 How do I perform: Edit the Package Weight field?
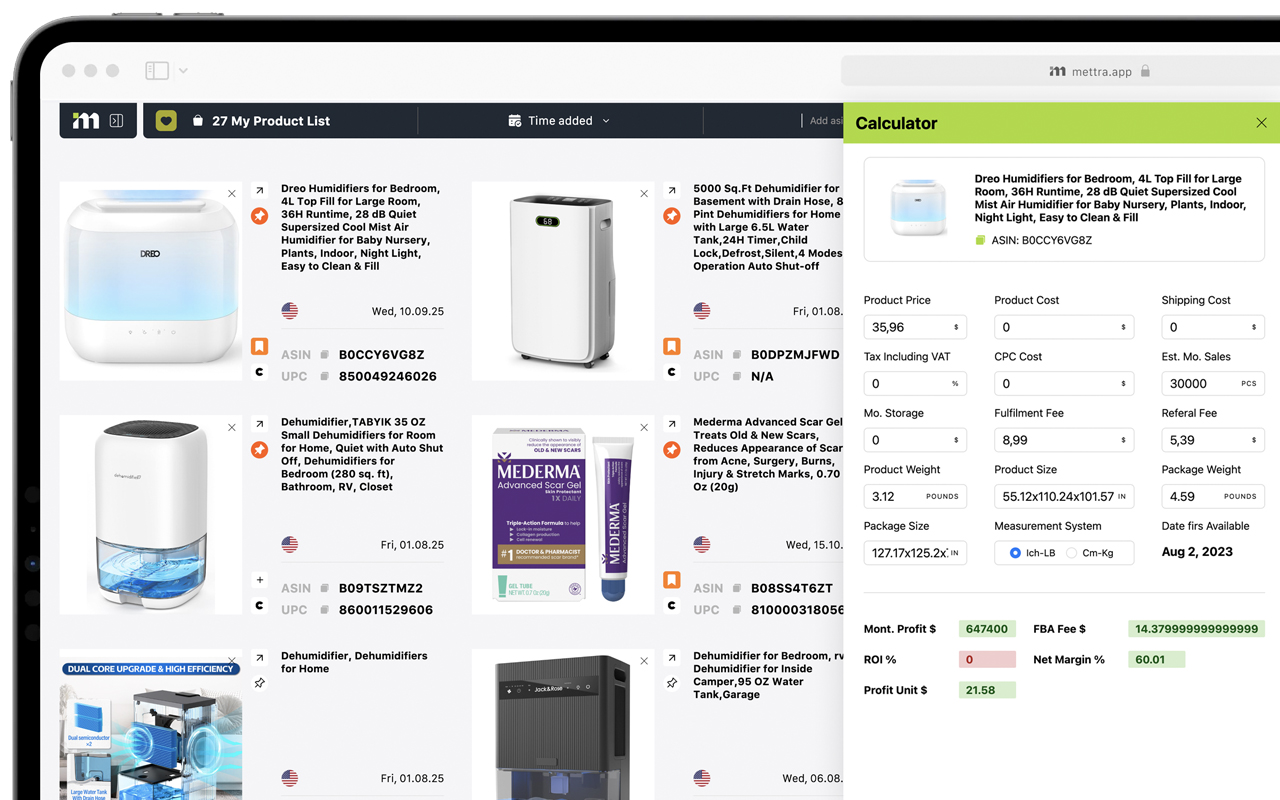click(x=1213, y=496)
